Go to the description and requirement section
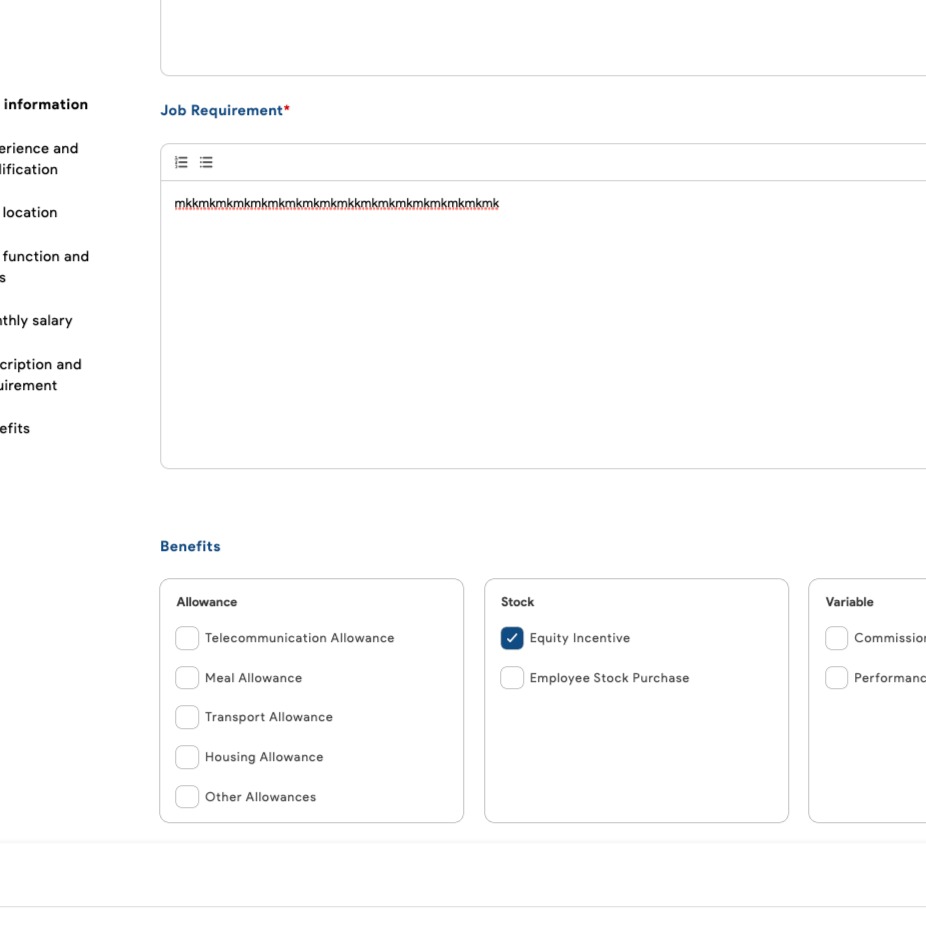The image size is (926, 926). point(41,375)
